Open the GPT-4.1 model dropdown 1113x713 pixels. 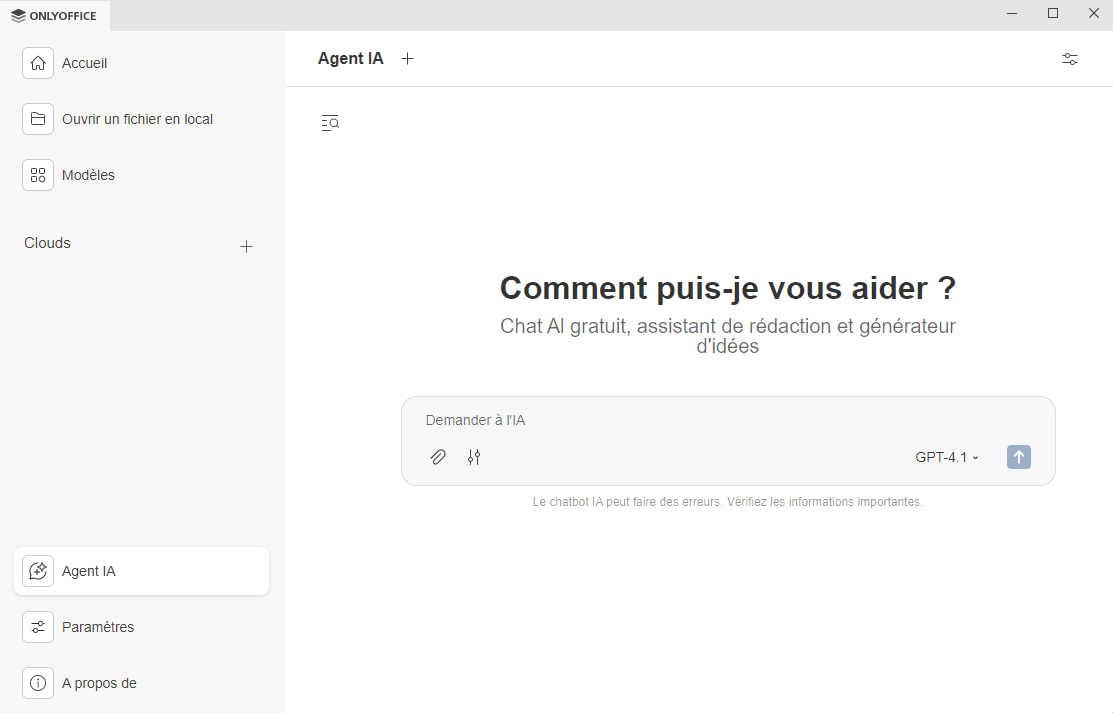pyautogui.click(x=945, y=457)
